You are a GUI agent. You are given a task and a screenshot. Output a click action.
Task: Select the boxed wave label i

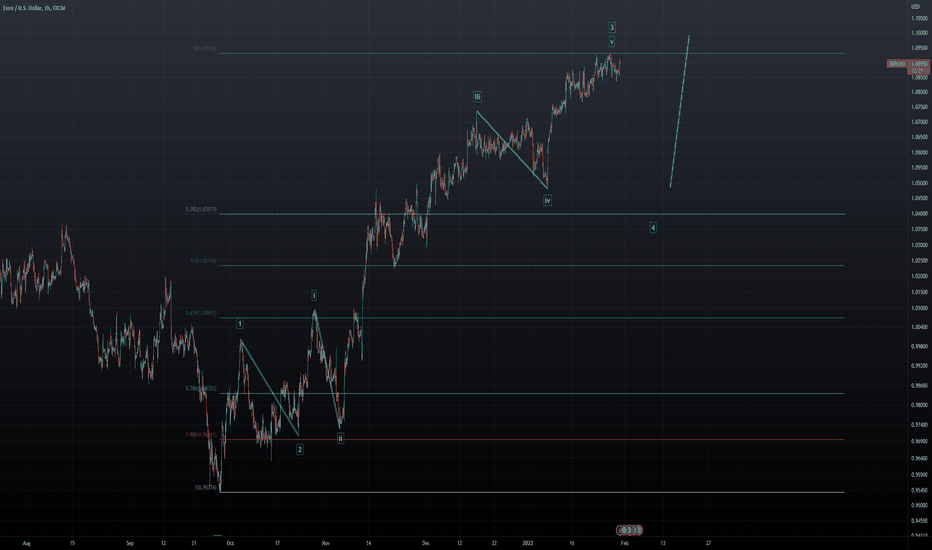tap(314, 295)
